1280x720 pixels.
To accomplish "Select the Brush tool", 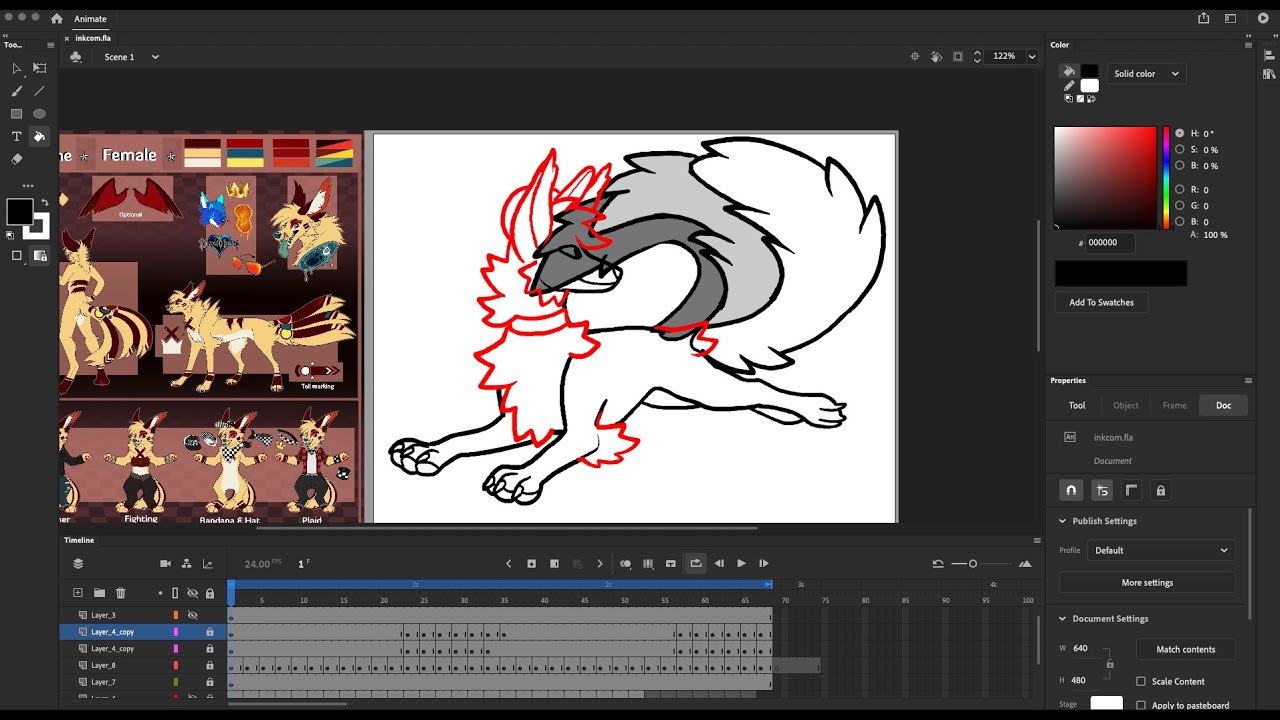I will click(16, 91).
